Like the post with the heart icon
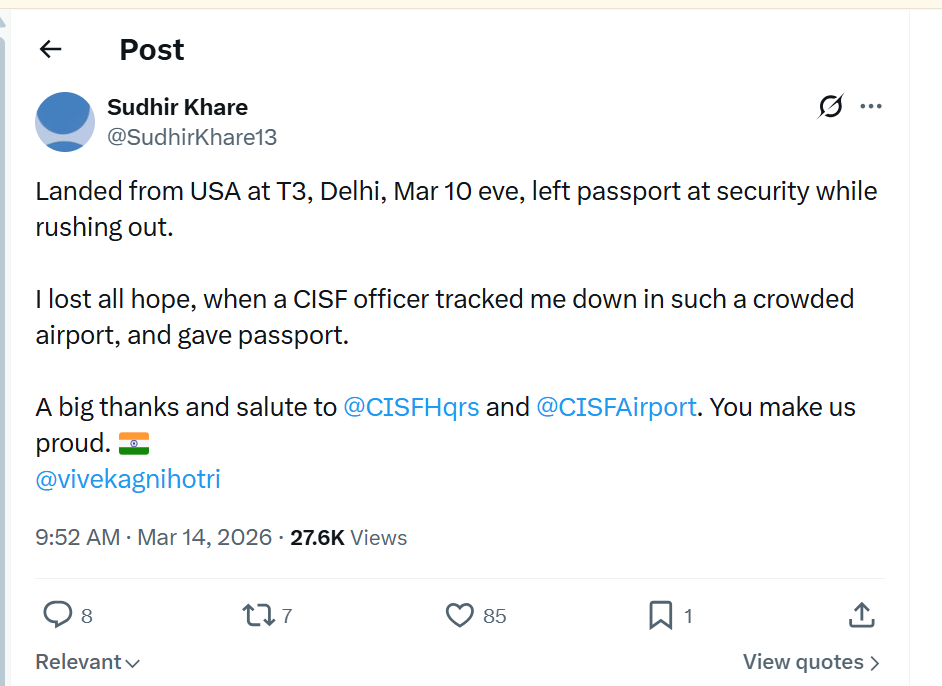942x686 pixels. click(x=459, y=615)
